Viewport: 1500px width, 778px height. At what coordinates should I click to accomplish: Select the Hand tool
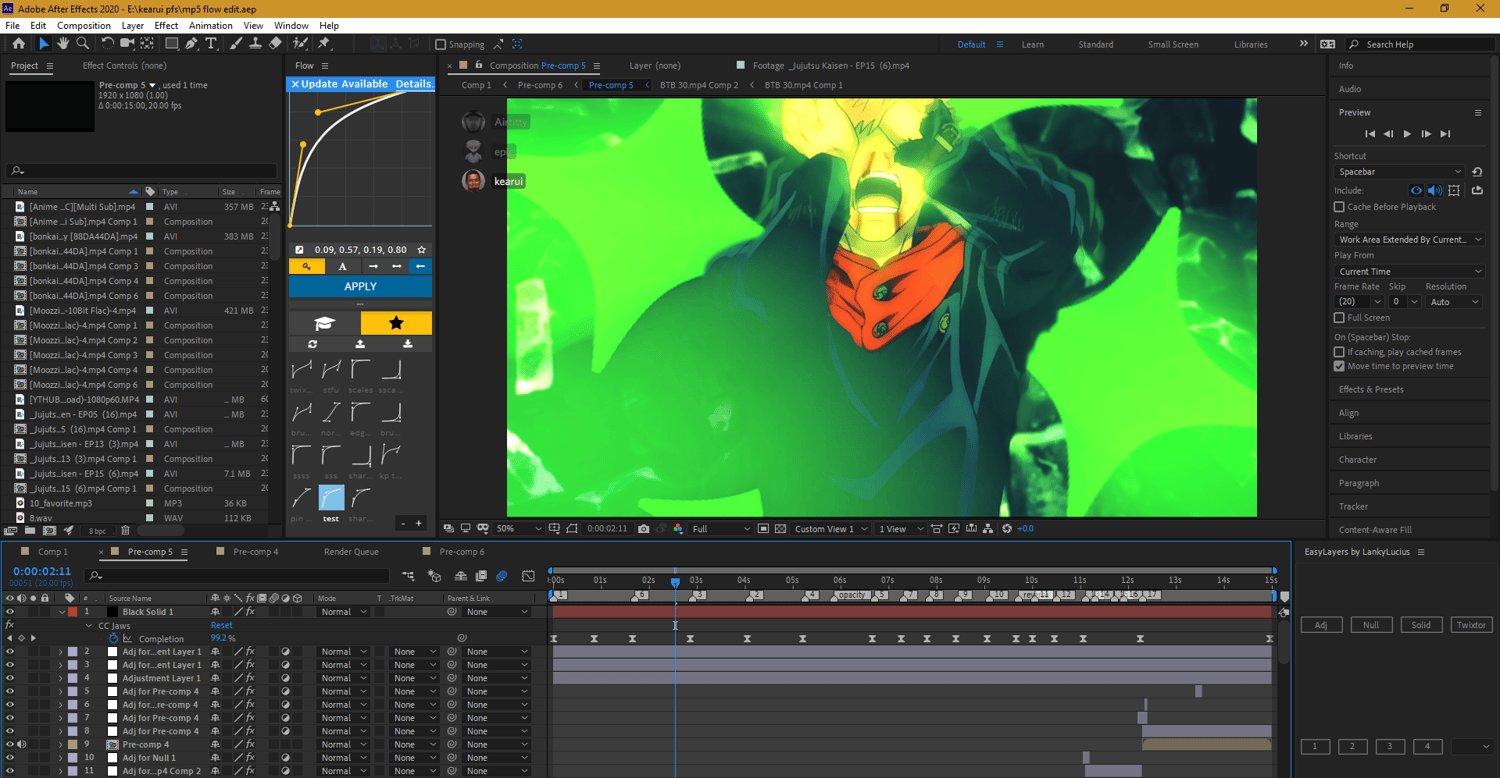click(x=63, y=44)
